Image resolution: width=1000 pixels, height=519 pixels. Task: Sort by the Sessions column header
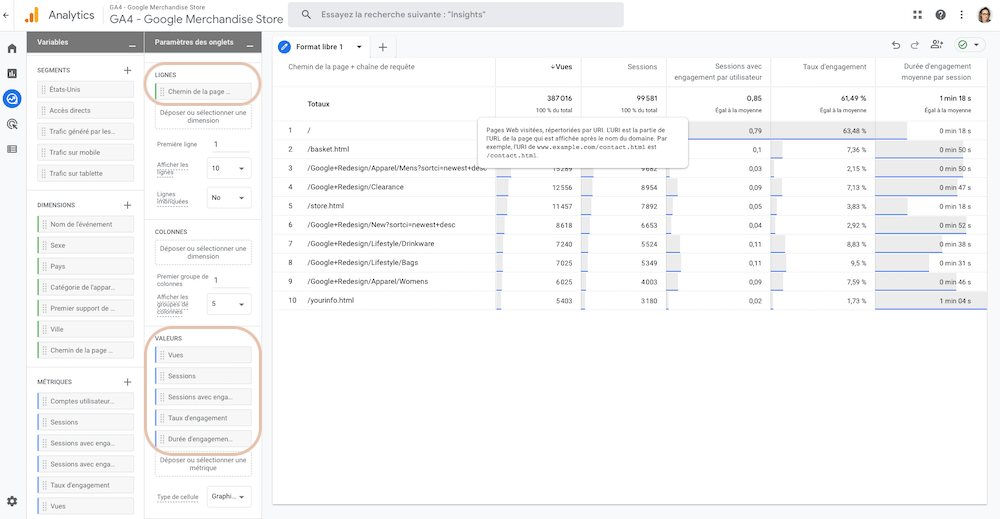tap(642, 66)
